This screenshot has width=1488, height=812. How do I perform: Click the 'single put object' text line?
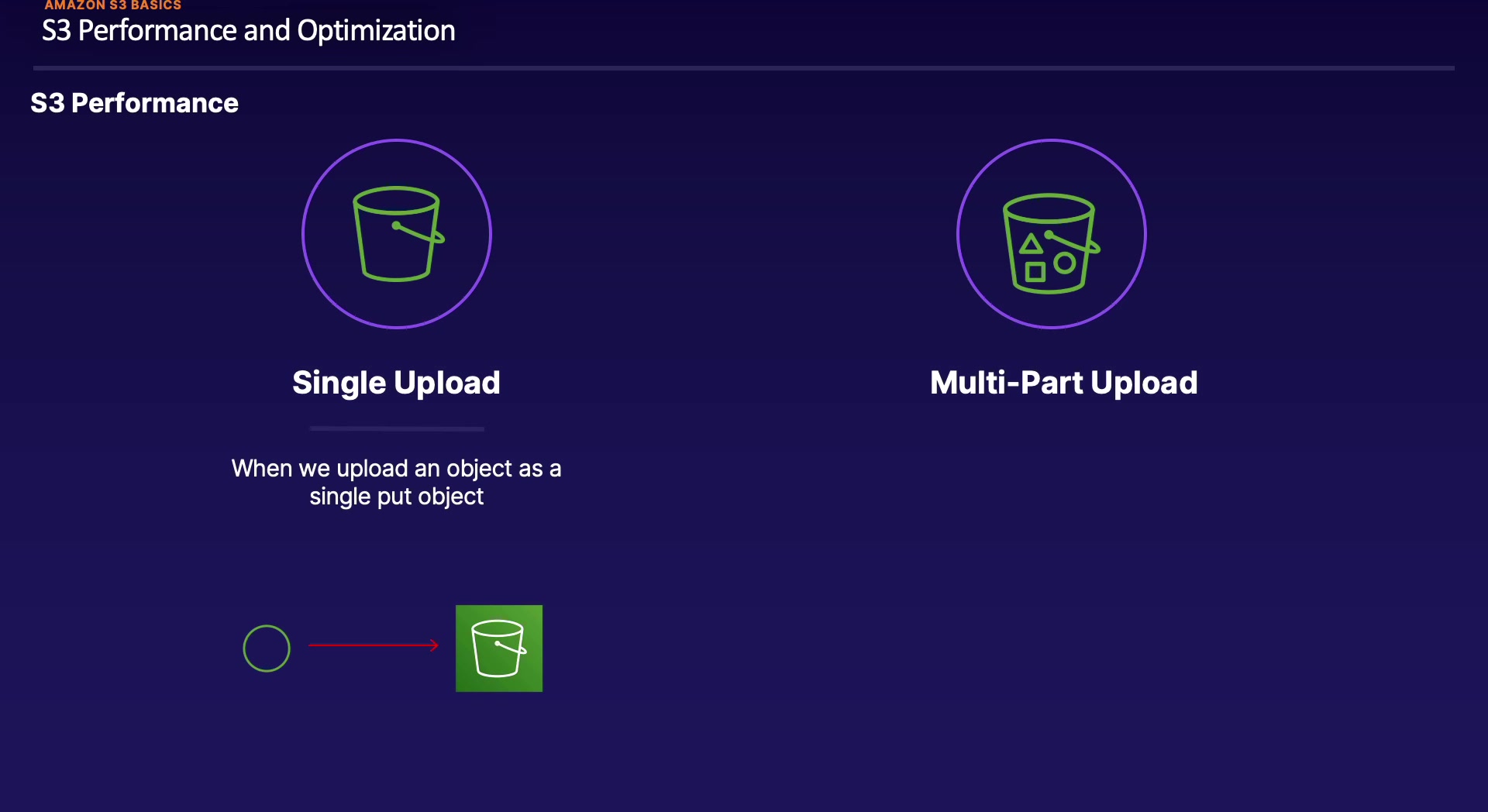(396, 497)
